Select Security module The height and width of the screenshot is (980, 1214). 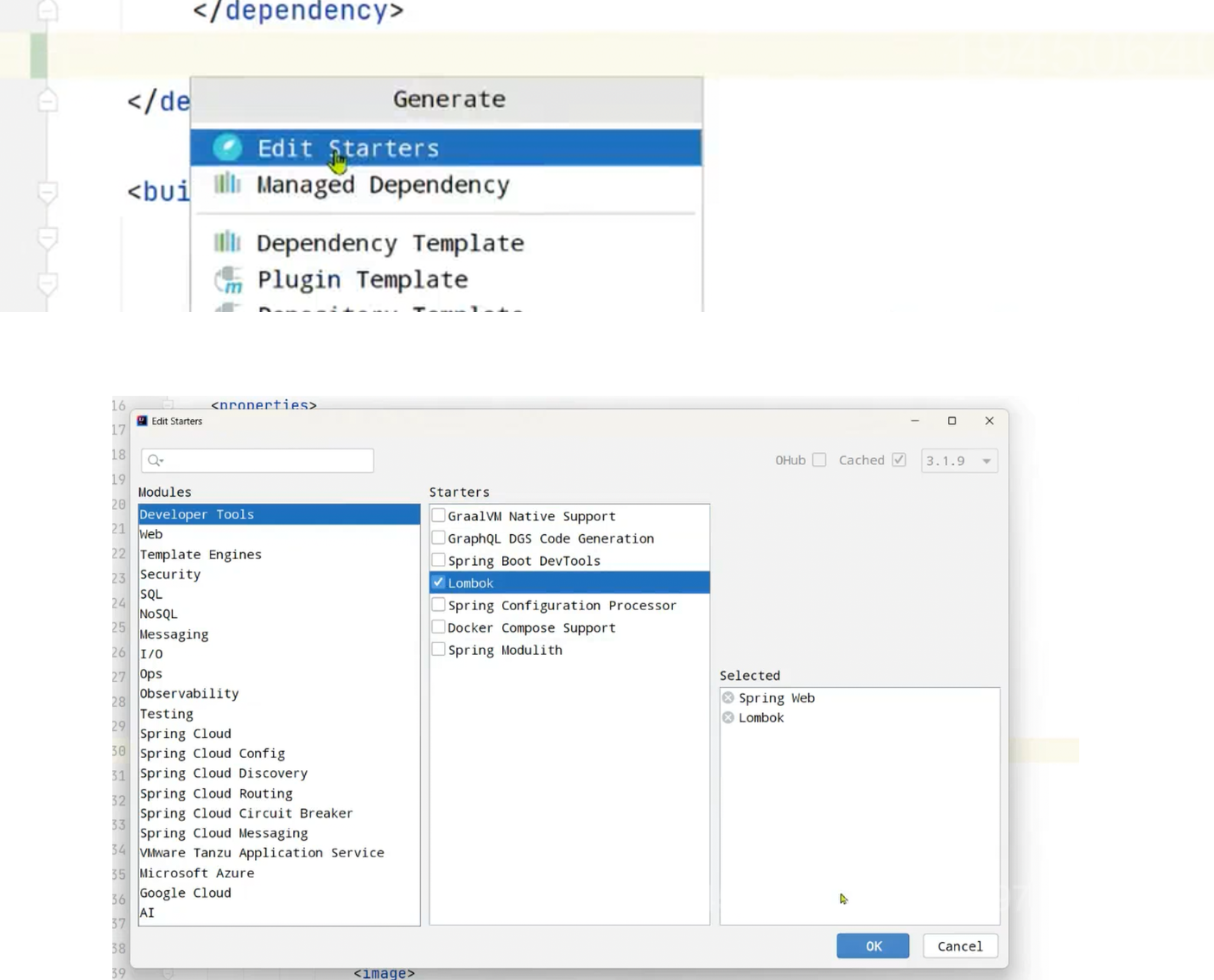(x=279, y=574)
